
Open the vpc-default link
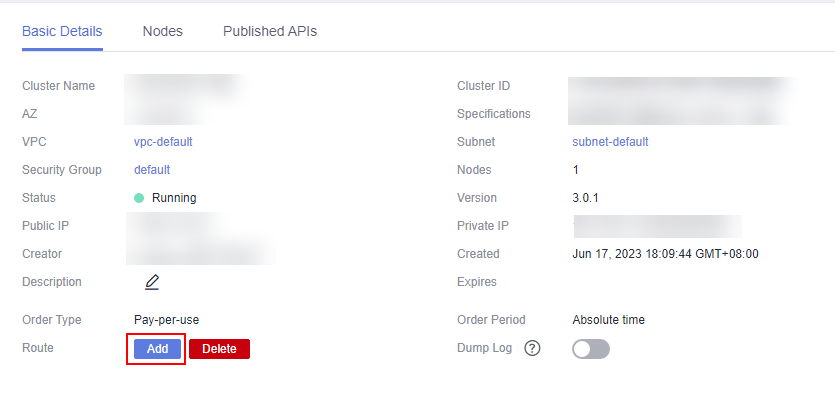pyautogui.click(x=163, y=142)
